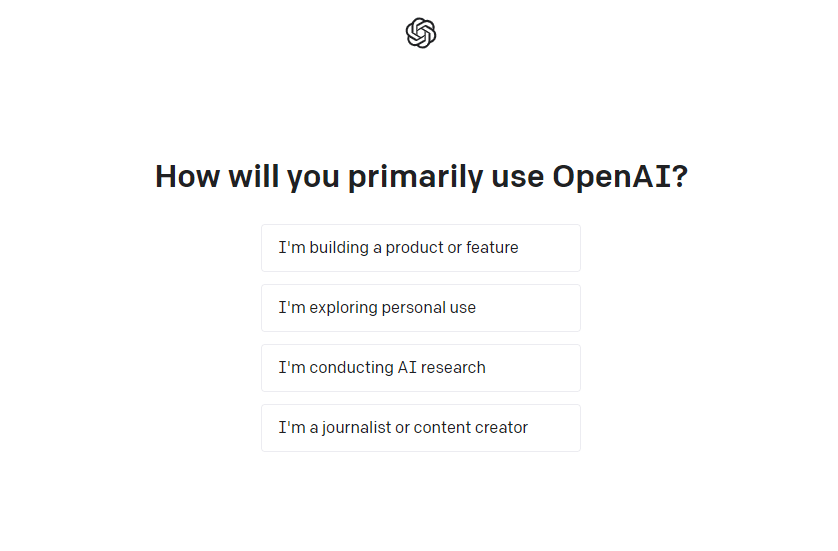The height and width of the screenshot is (551, 838).
Task: Indicate you are building a product
Action: tap(420, 248)
